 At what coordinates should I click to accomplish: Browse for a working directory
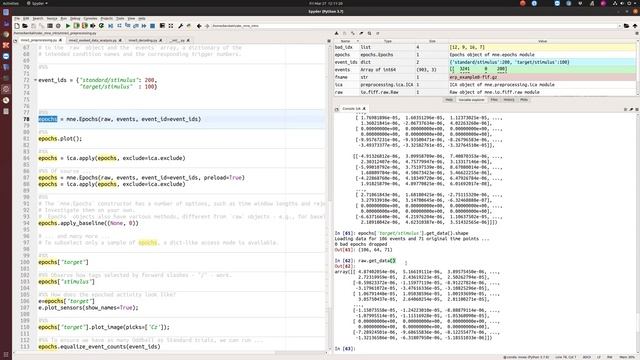pos(626,26)
